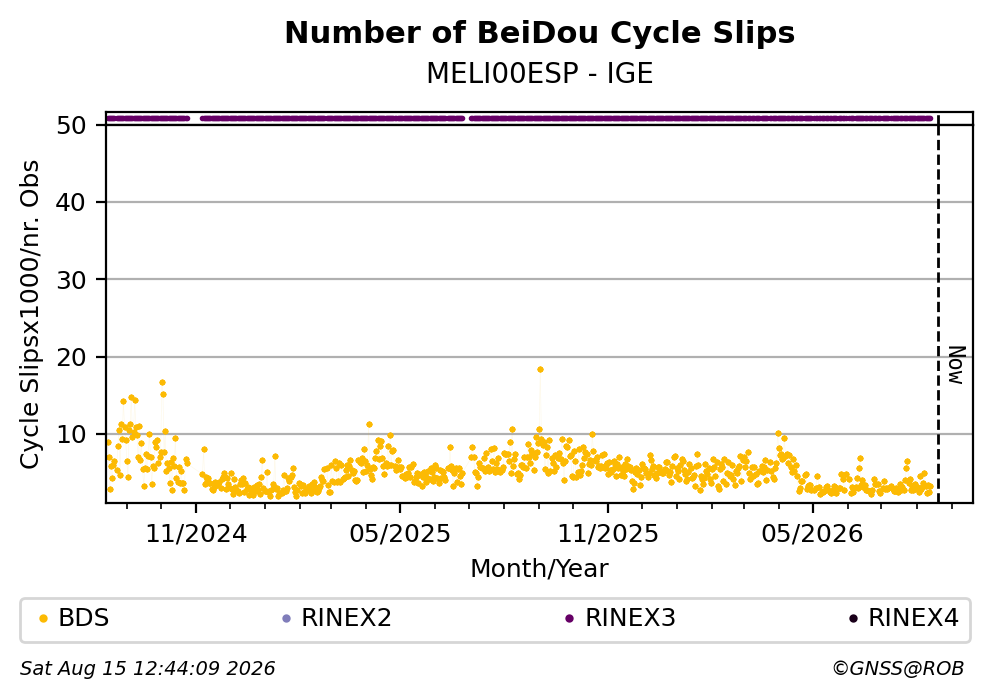The width and height of the screenshot is (992, 699).
Task: Click the ©GNSS@ROB credit text
Action: tap(898, 669)
